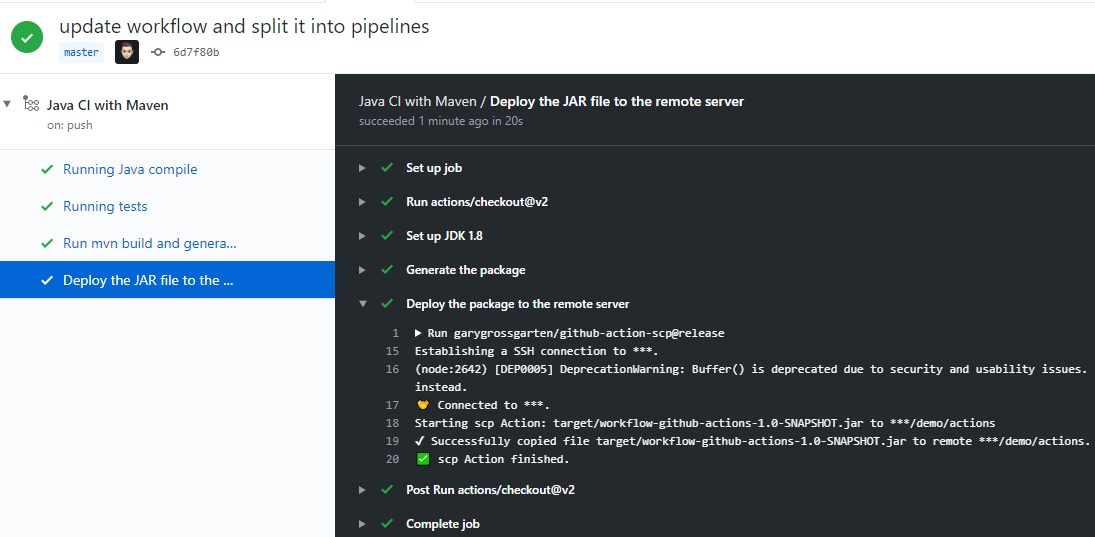
Task: Click the master branch label
Action: click(82, 52)
